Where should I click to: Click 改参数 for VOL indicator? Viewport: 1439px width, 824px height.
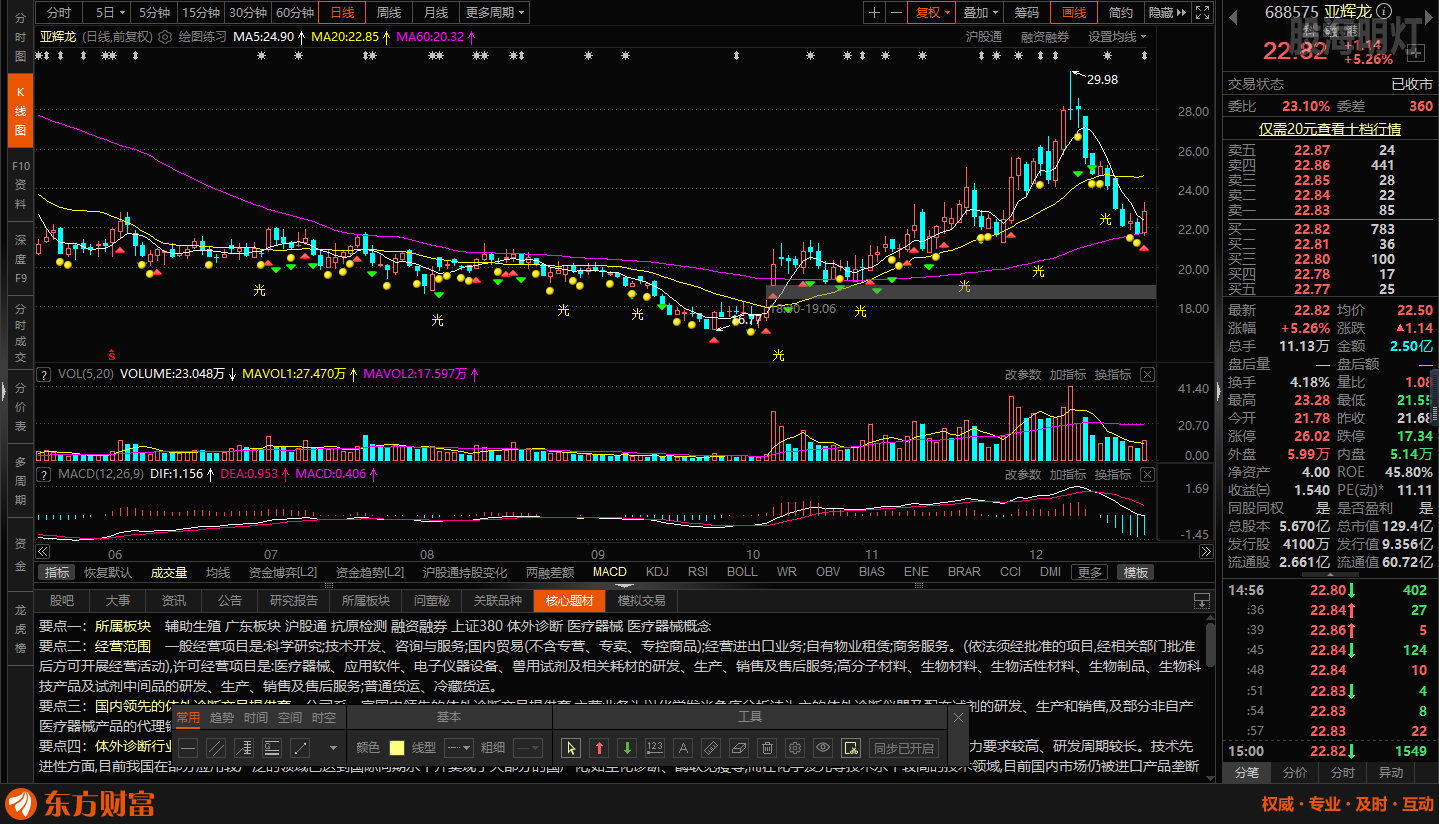click(x=1022, y=374)
